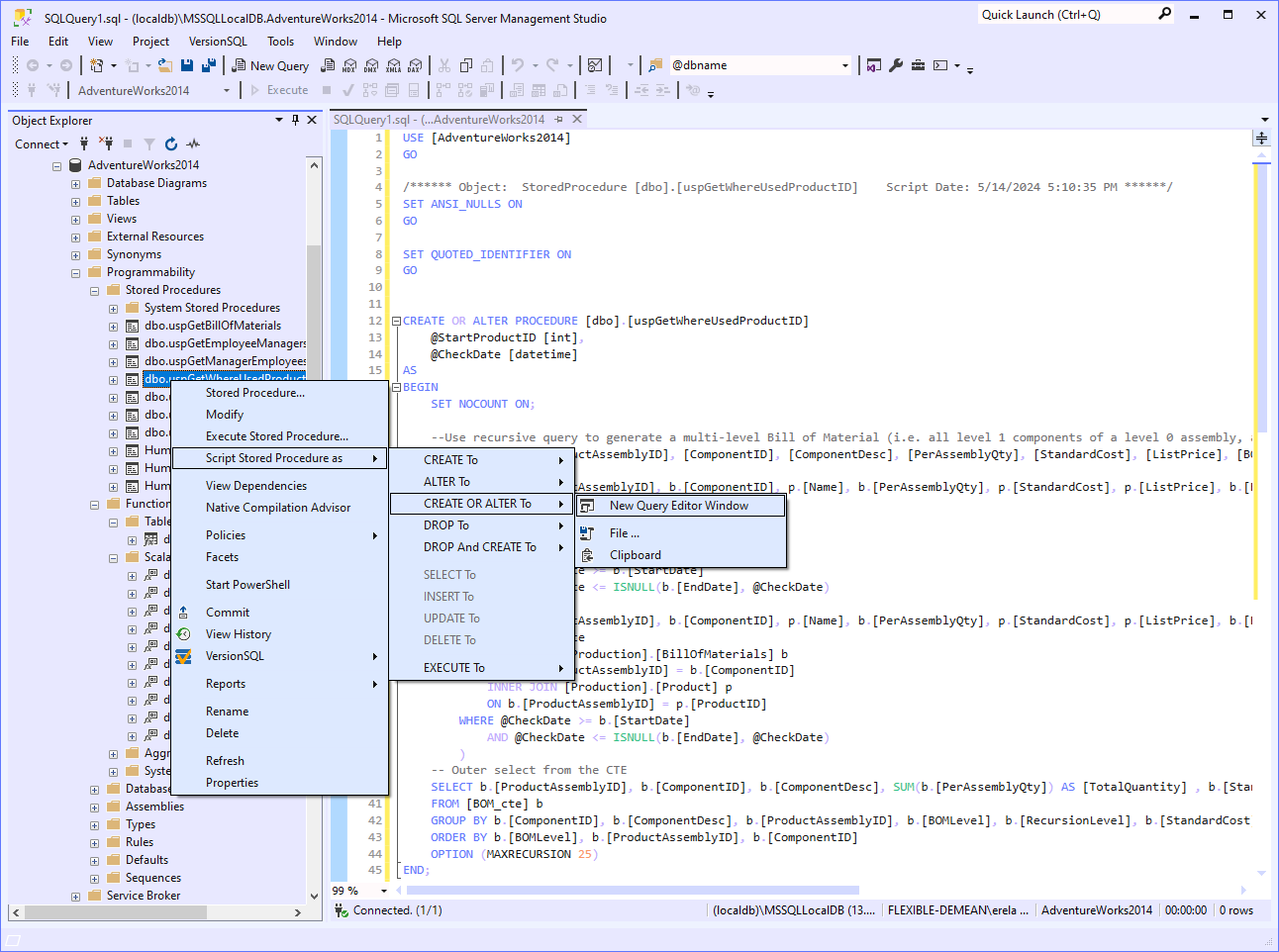Screen dimensions: 1279x952
Task: Click the Copy icon in toolbar
Action: 466,65
